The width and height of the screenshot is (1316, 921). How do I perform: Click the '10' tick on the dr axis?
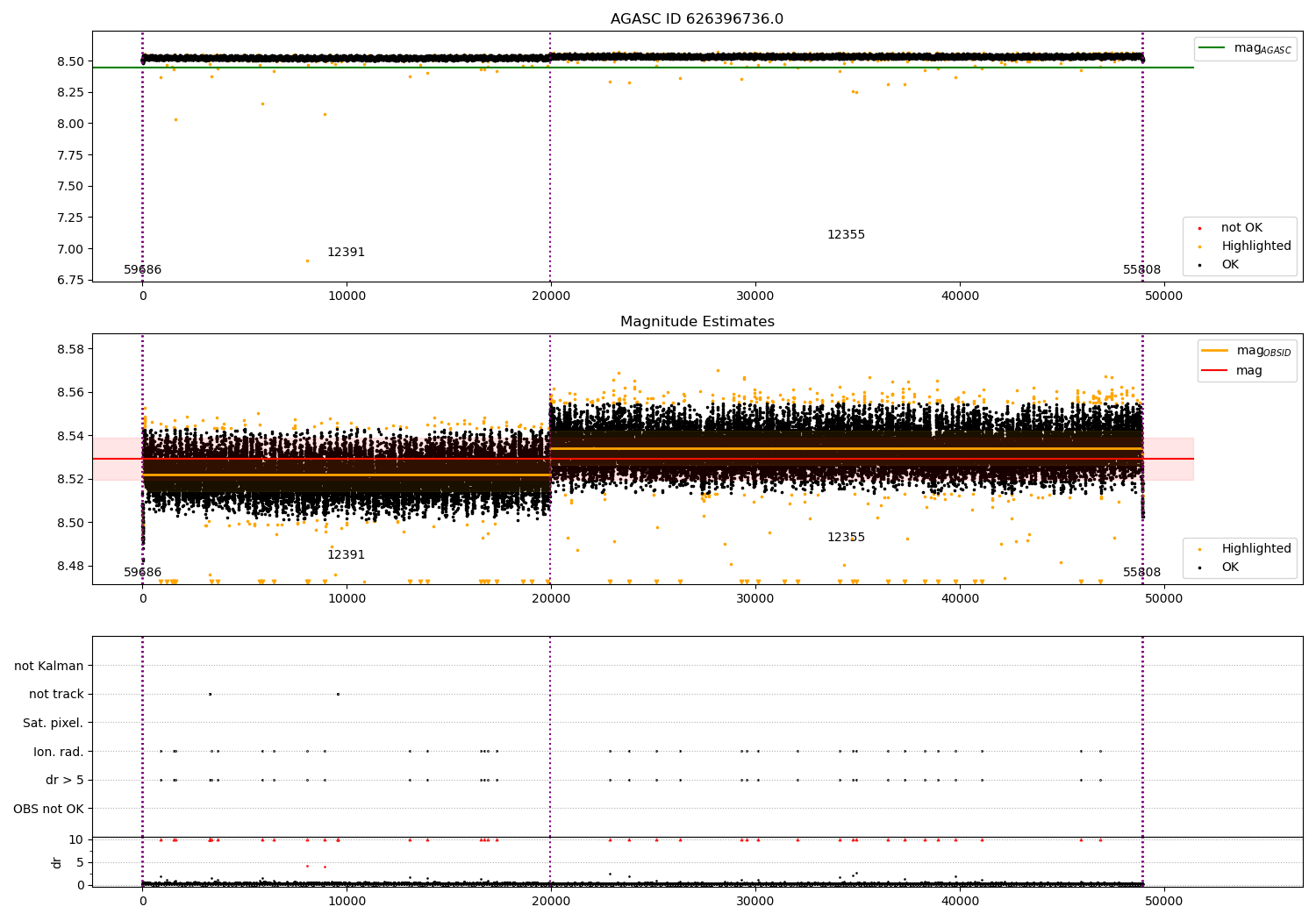coord(76,839)
